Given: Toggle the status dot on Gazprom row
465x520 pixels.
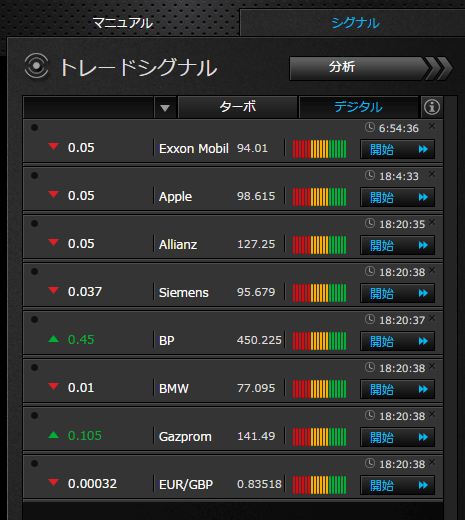Looking at the screenshot, I should pos(34,416).
